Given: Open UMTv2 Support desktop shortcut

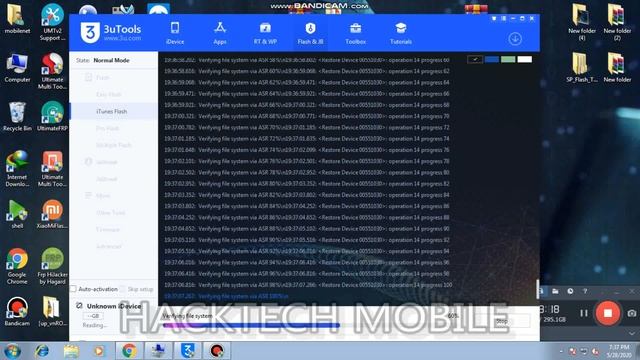Looking at the screenshot, I should (52, 22).
